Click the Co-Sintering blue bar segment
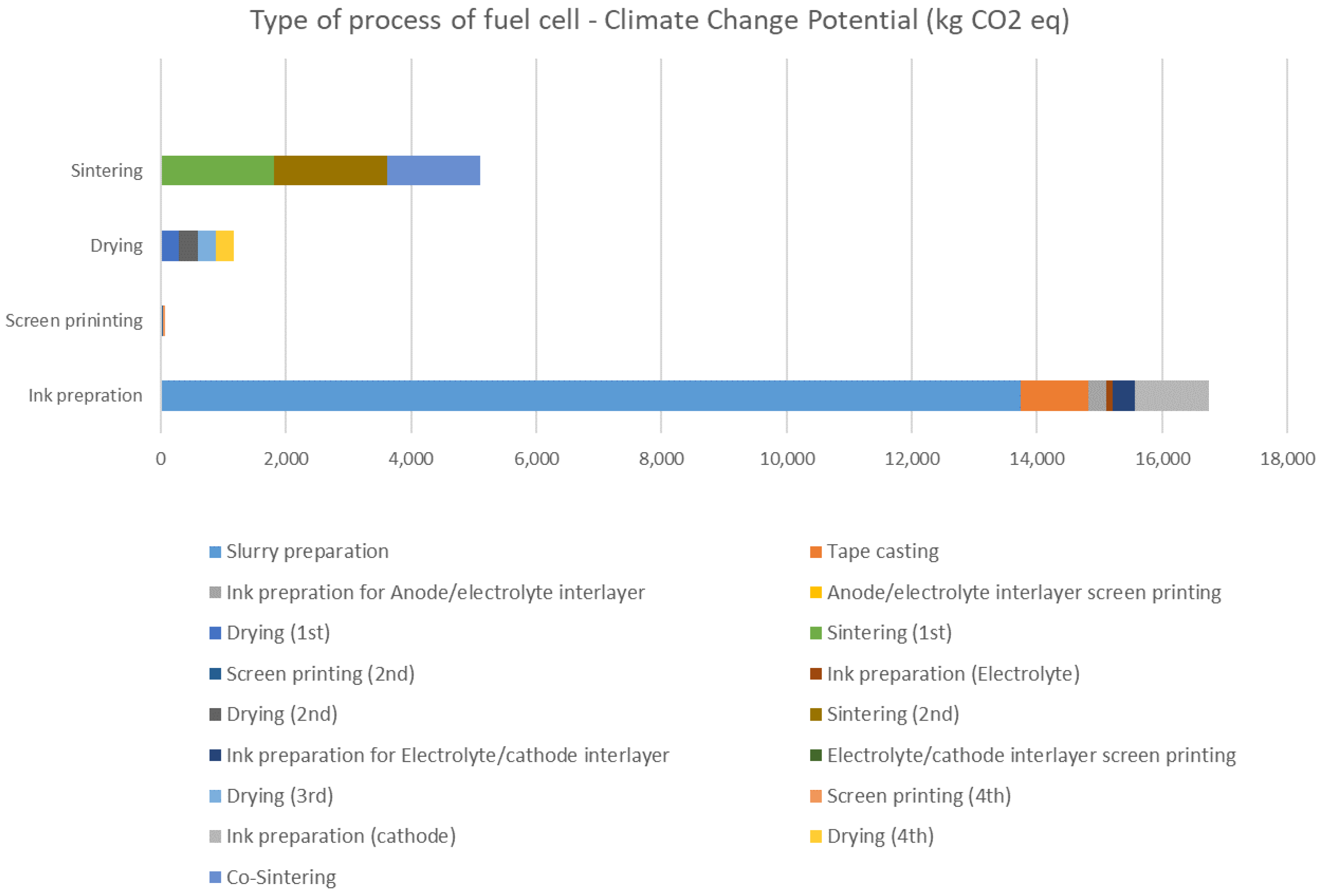The image size is (1322, 896). tap(433, 170)
